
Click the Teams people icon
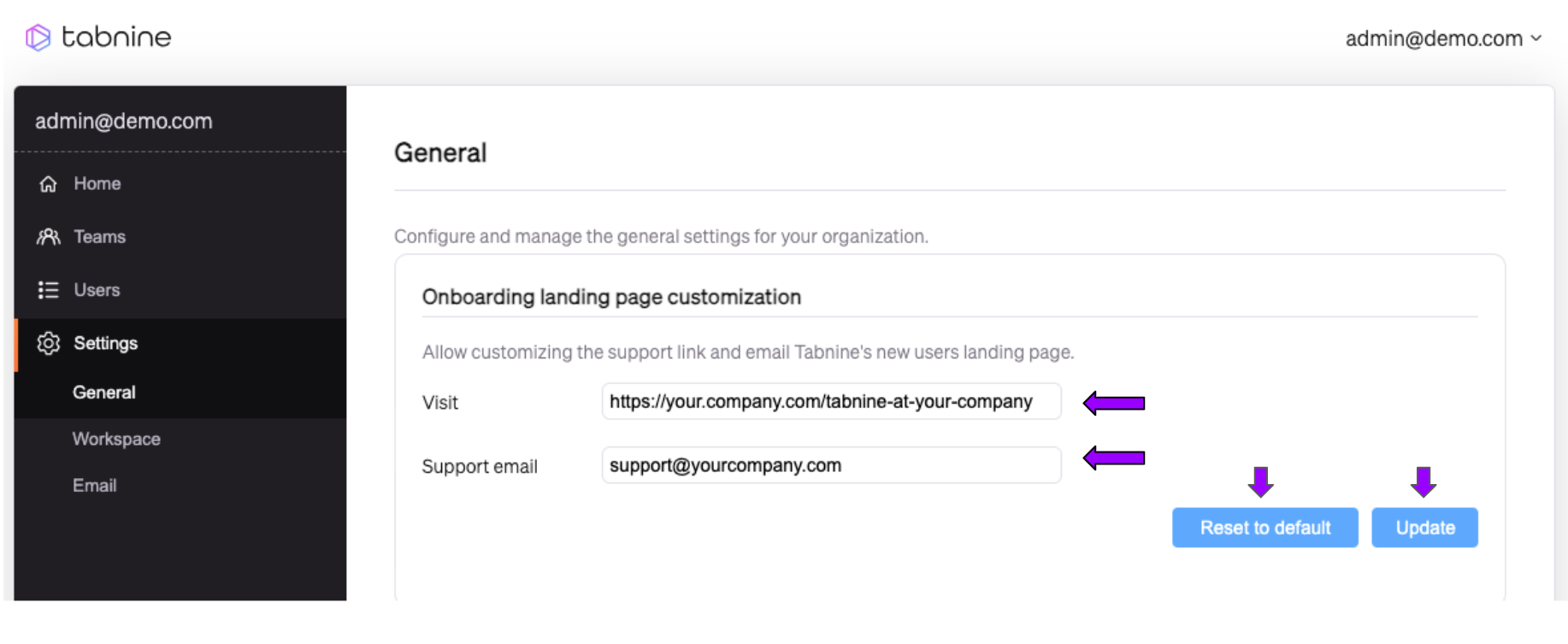(x=49, y=237)
